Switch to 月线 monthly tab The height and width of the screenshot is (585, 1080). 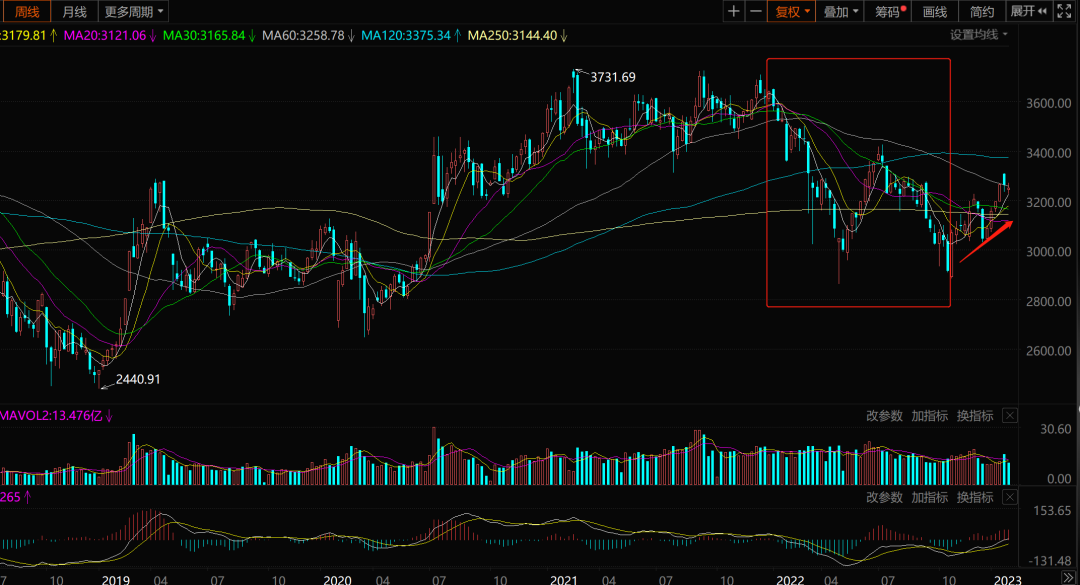tap(74, 11)
